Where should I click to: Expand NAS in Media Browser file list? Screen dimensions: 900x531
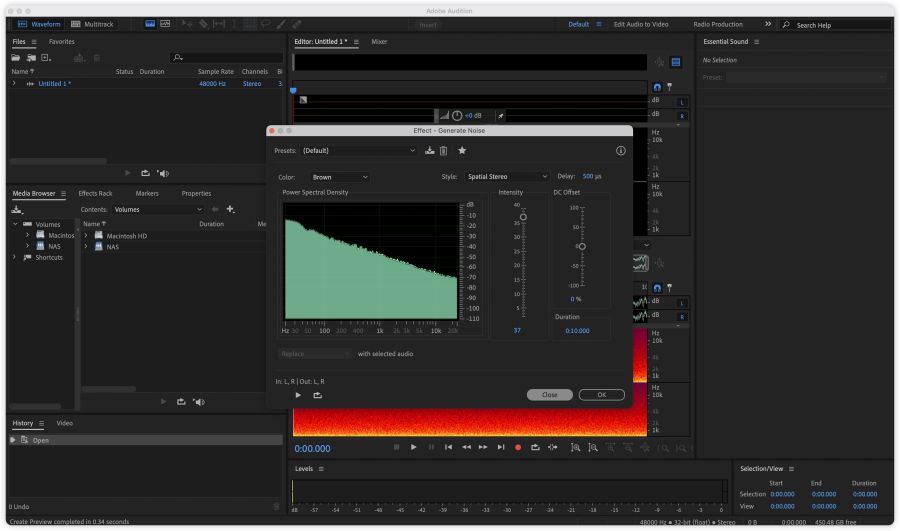tap(86, 246)
